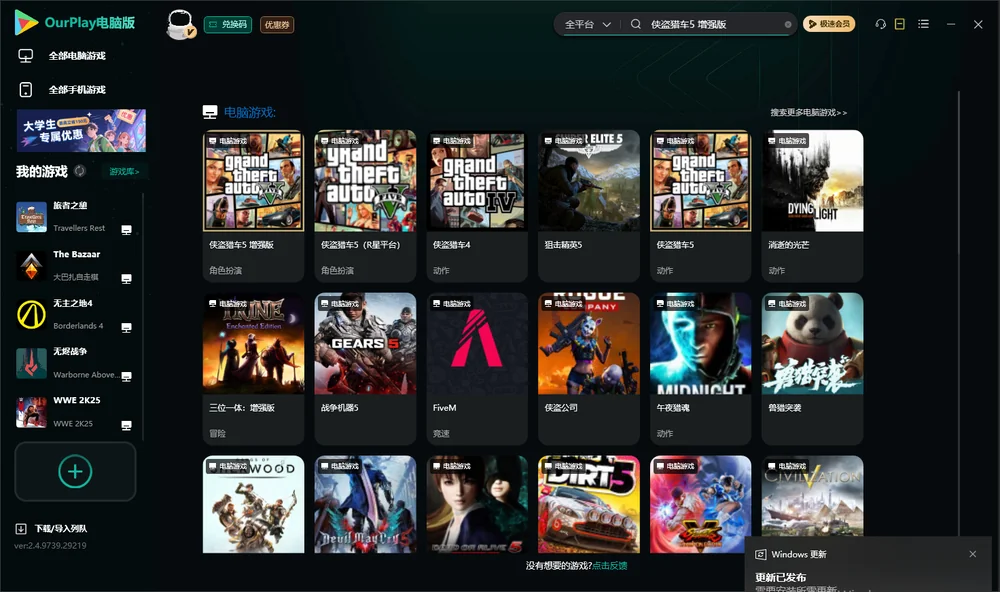Click the refresh icon next to 我的游戏
Image resolution: width=1000 pixels, height=592 pixels.
[80, 171]
